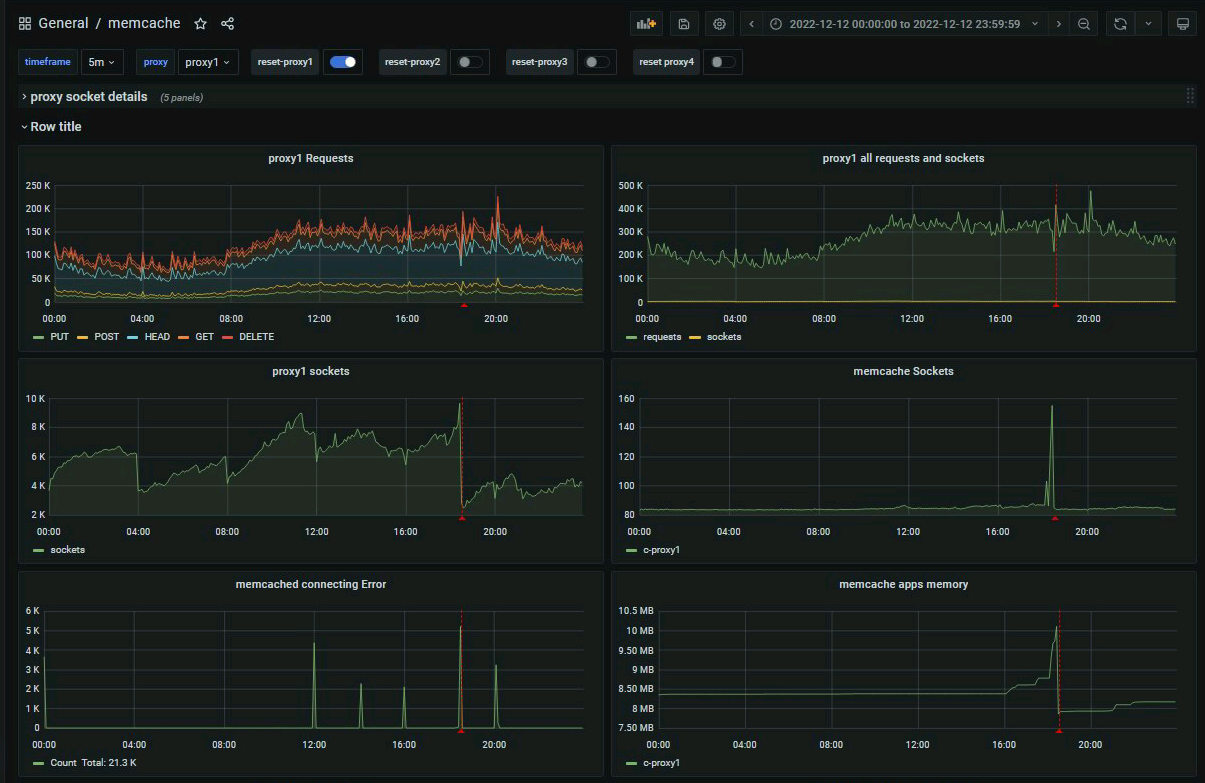Screen dimensions: 1205x783
Task: Go to the General folder breadcrumb
Action: (x=63, y=23)
